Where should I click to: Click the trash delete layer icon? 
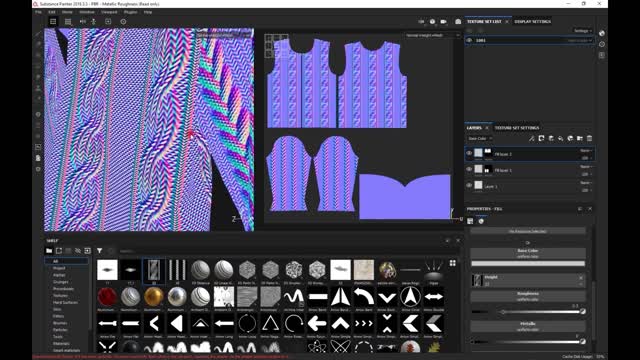[x=589, y=139]
